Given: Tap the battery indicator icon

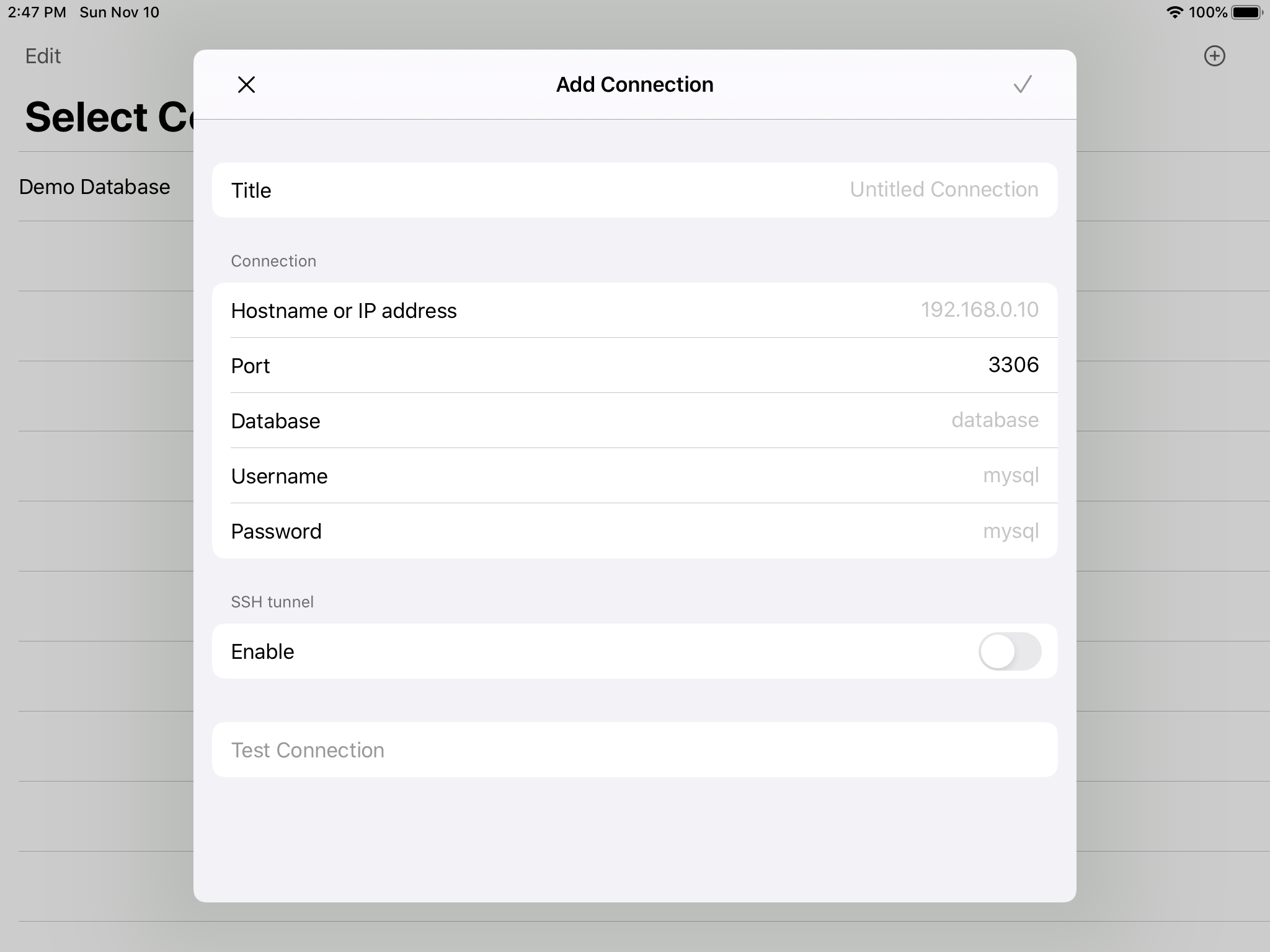Looking at the screenshot, I should pyautogui.click(x=1247, y=12).
